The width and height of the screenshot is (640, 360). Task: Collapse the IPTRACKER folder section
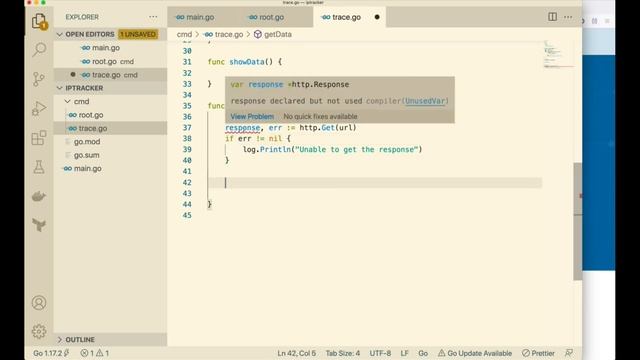click(84, 88)
